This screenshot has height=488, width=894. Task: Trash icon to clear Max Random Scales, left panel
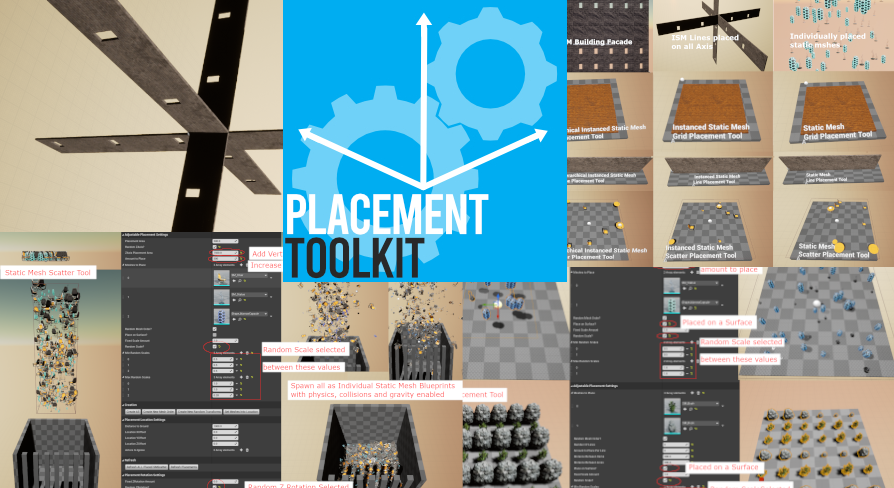247,377
